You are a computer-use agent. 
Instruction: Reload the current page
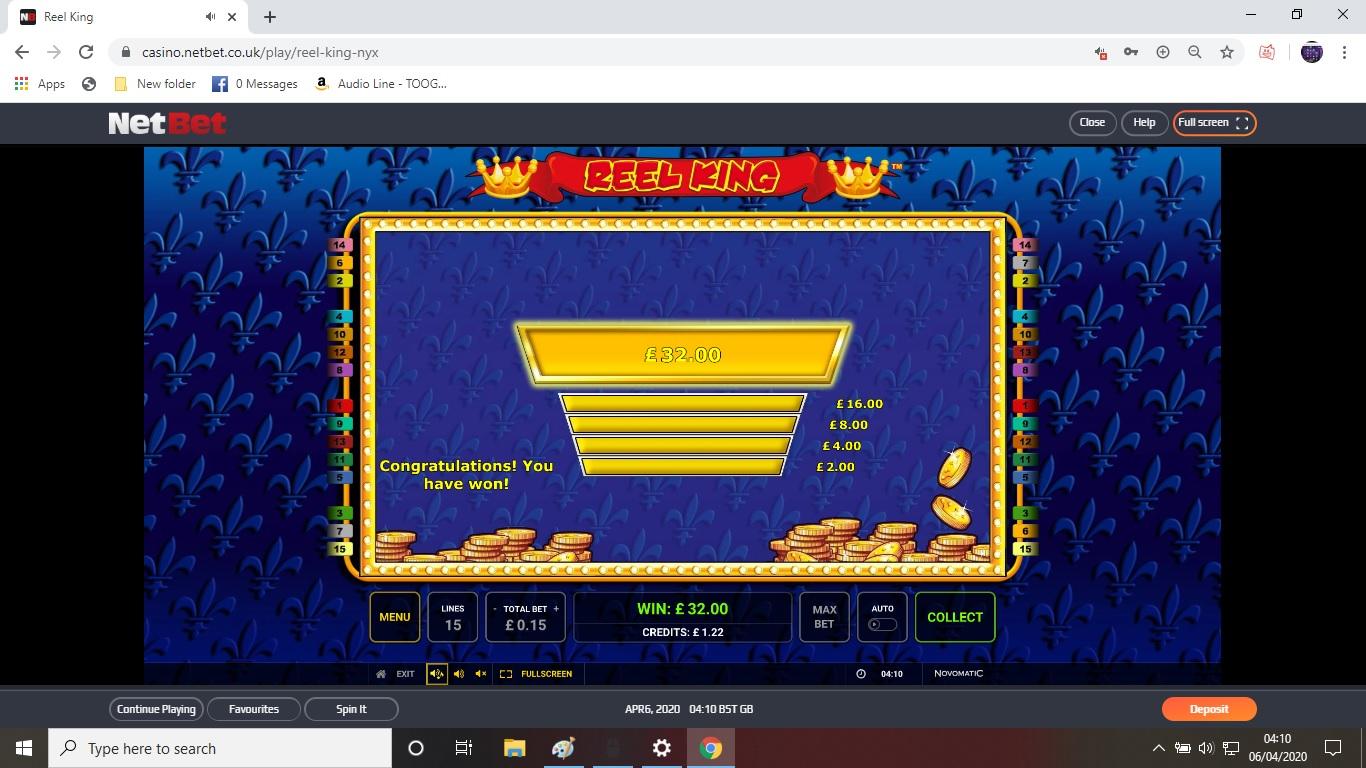coord(86,52)
